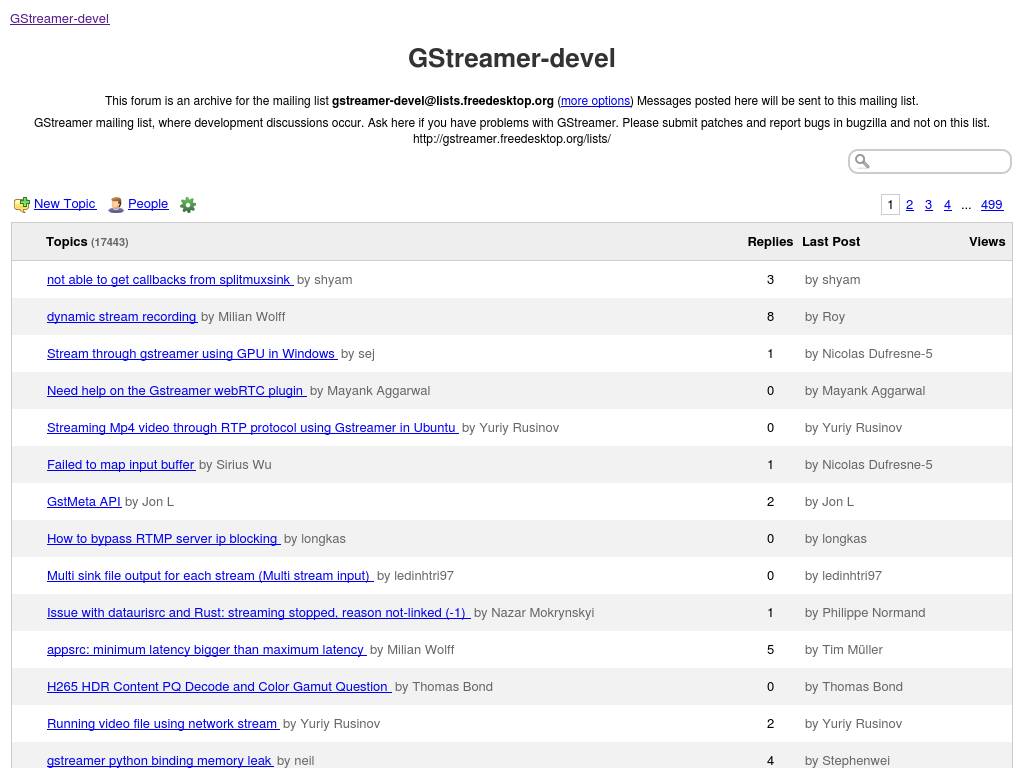Open 'Running video file using network stream'
The width and height of the screenshot is (1024, 768).
coord(163,724)
